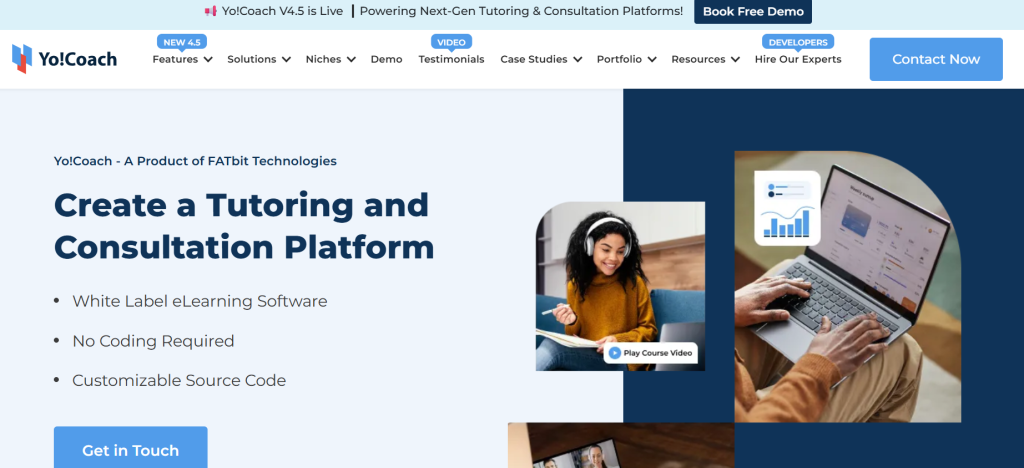Expand the Resources dropdown chevron
This screenshot has width=1024, height=468.
point(735,59)
